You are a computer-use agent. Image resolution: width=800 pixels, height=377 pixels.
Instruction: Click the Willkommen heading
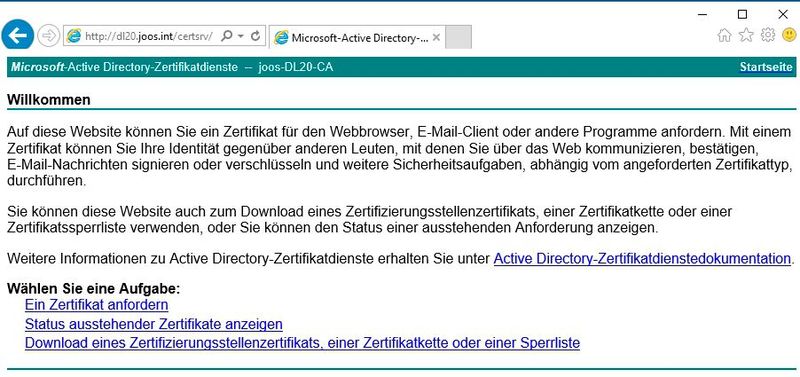click(49, 100)
